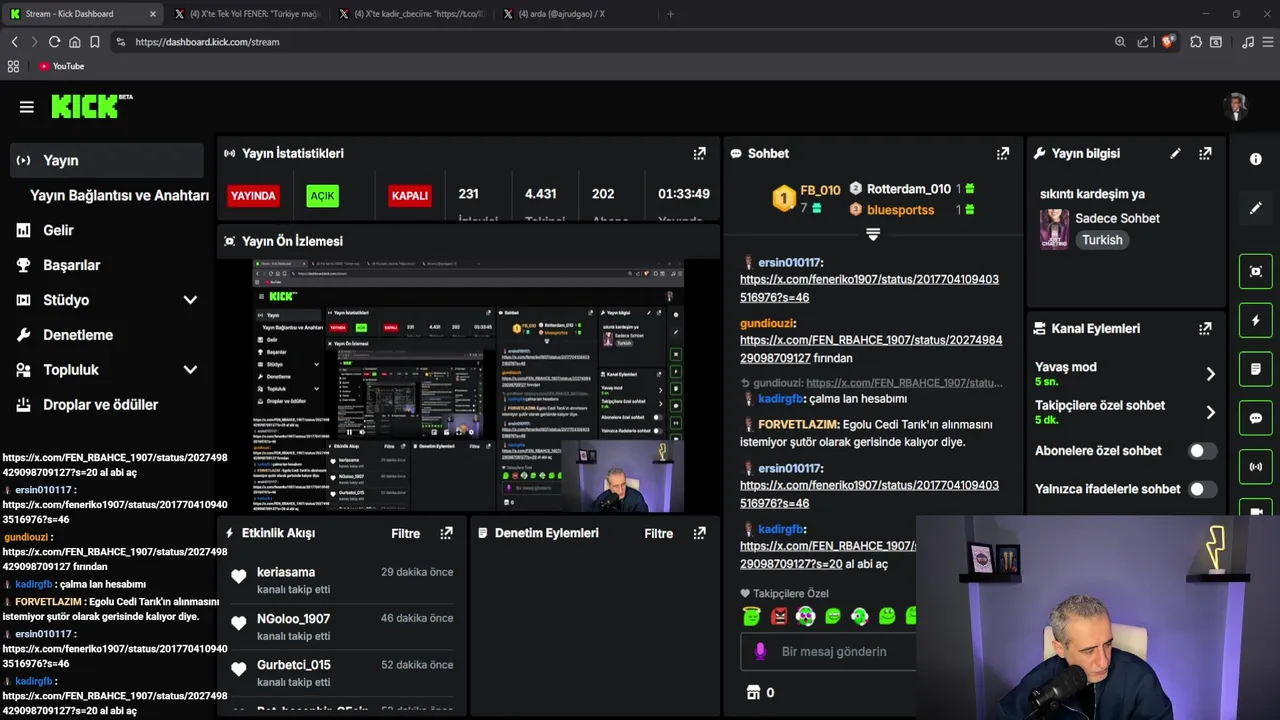Image resolution: width=1280 pixels, height=720 pixels.
Task: Open a new browser tab
Action: (x=670, y=14)
